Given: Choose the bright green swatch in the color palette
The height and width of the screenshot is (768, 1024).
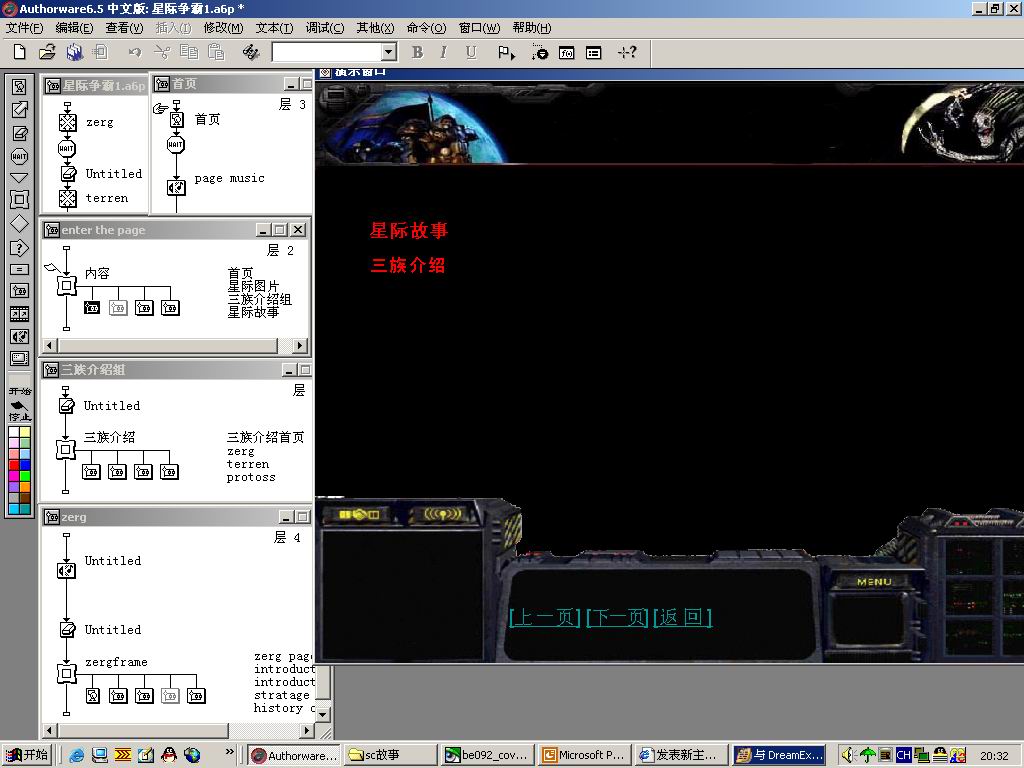Looking at the screenshot, I should 25,476.
